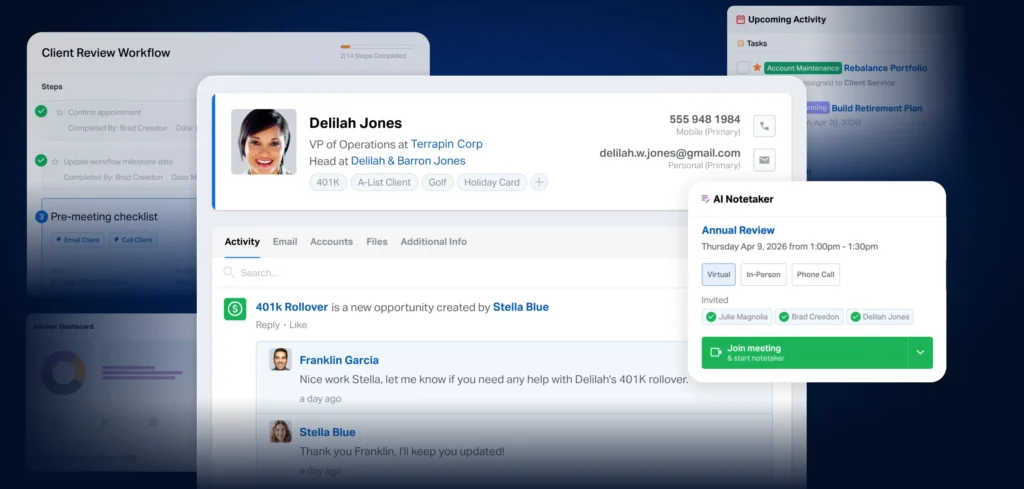Click the green check on Julie Magnolia chip
The height and width of the screenshot is (489, 1024).
(711, 317)
